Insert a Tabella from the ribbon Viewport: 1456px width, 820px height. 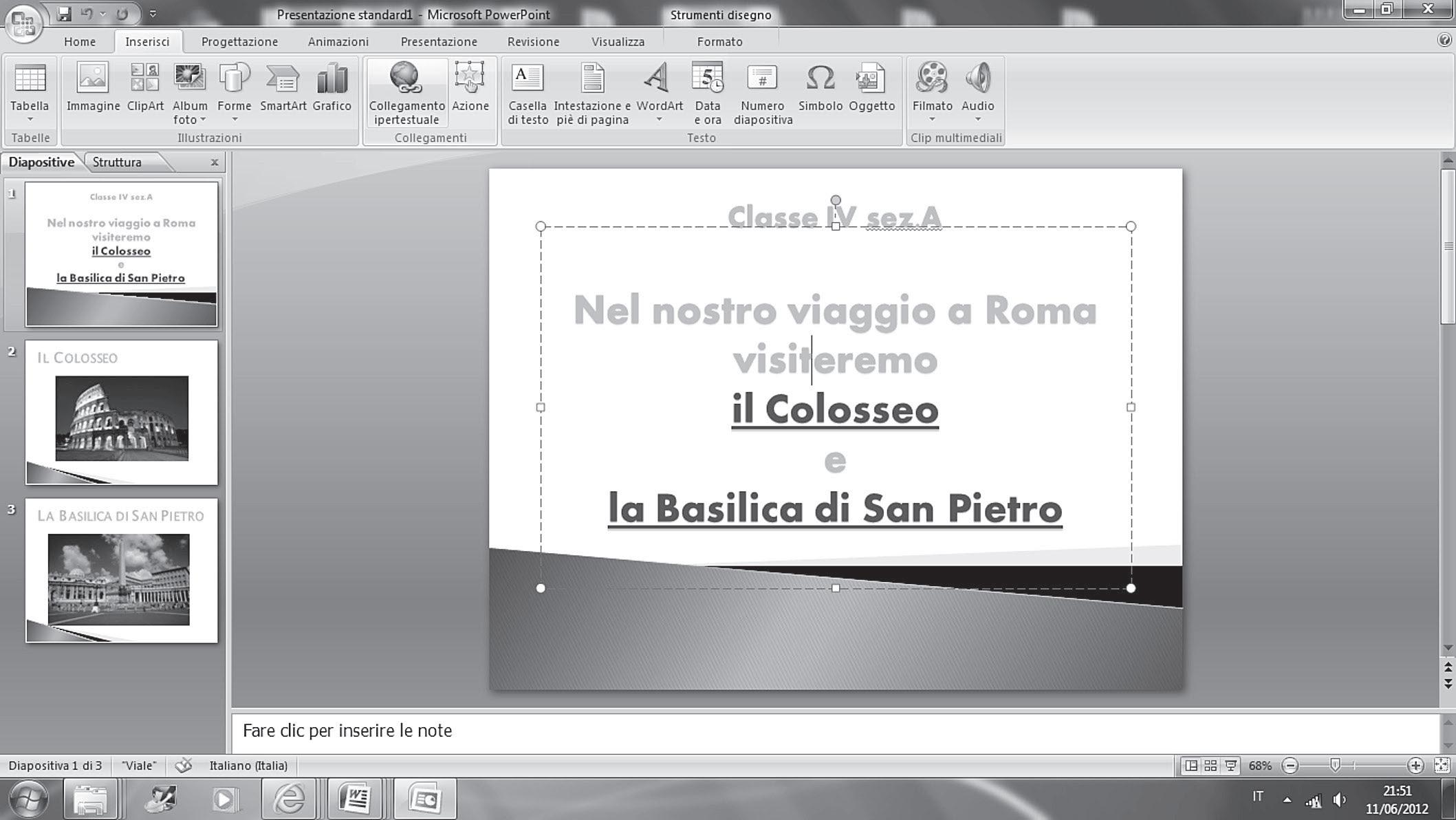click(x=30, y=88)
